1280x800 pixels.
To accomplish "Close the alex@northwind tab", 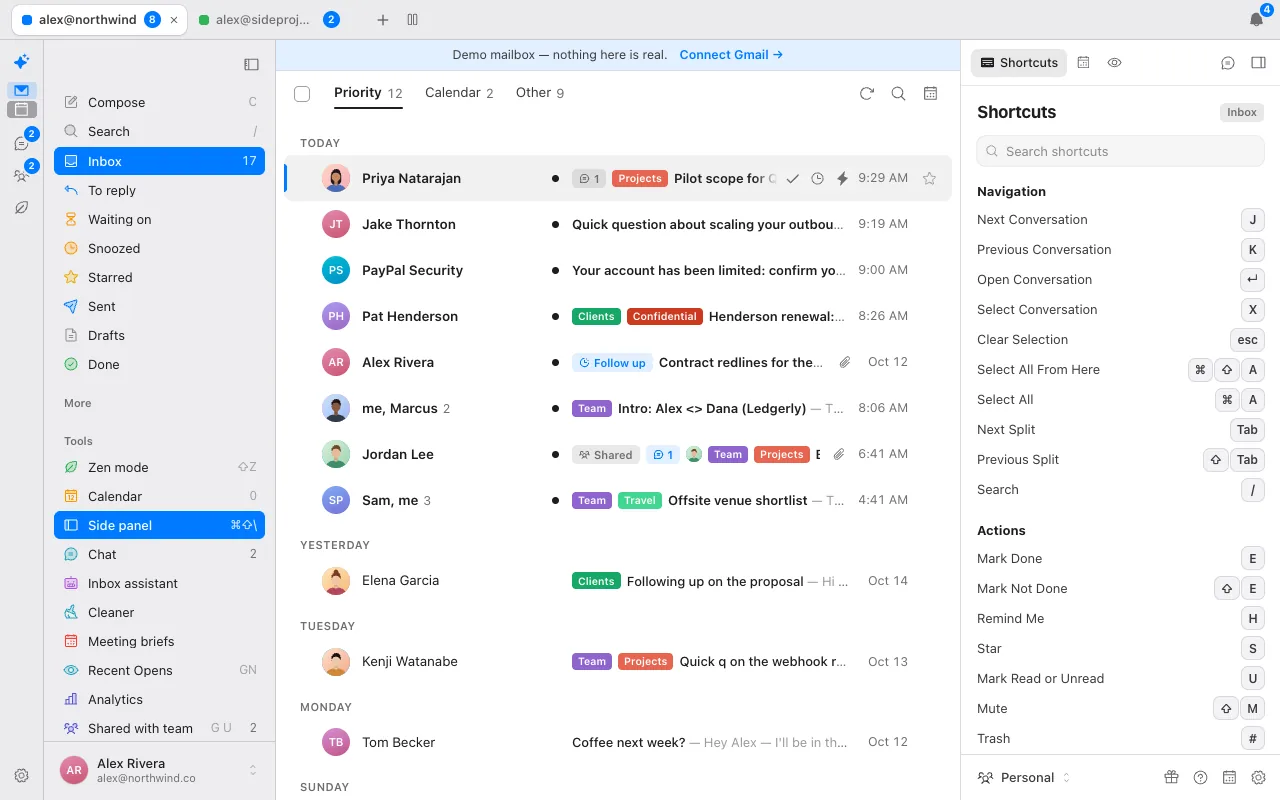I will click(x=175, y=20).
